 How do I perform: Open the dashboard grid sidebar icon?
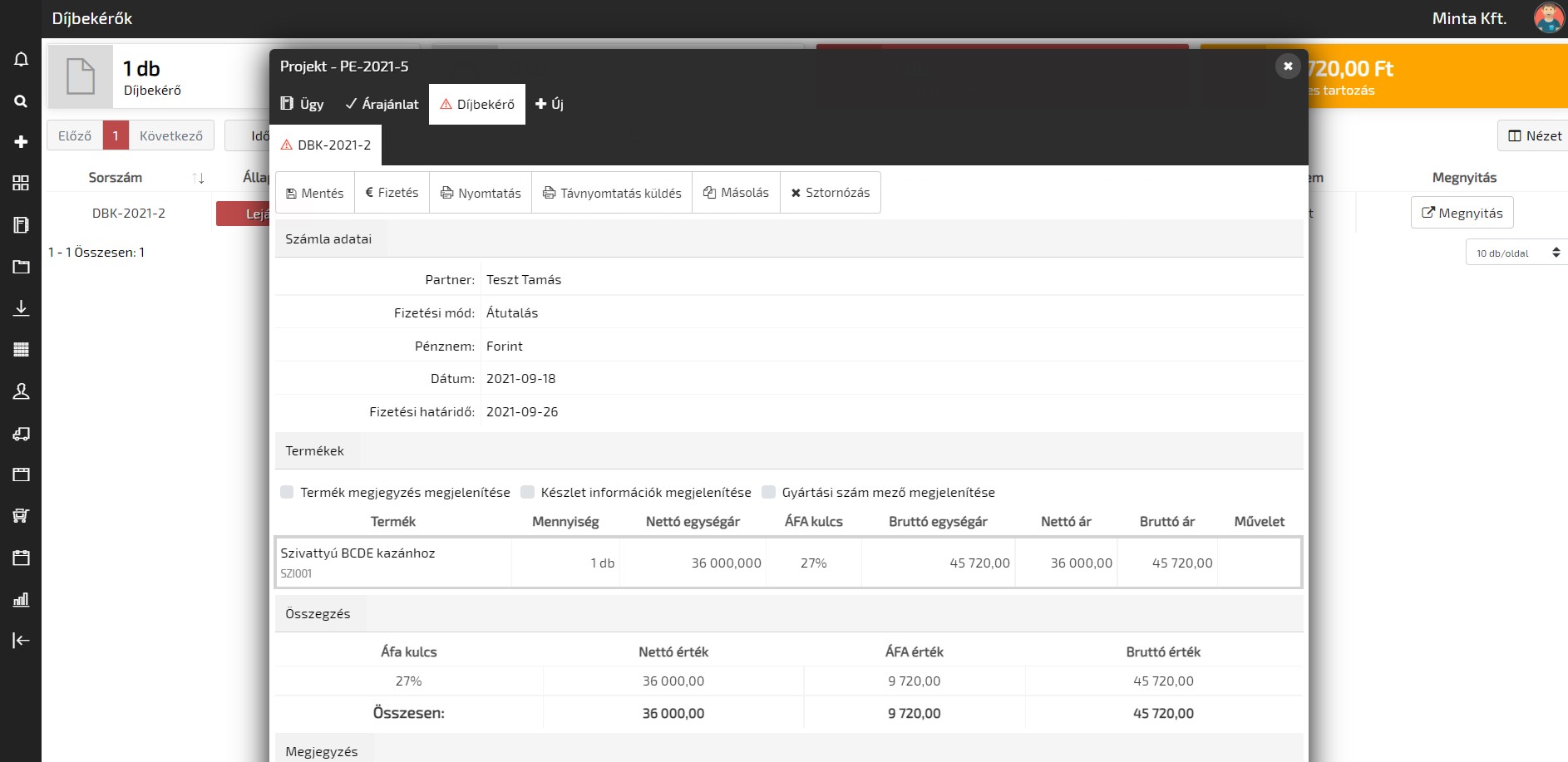(21, 183)
